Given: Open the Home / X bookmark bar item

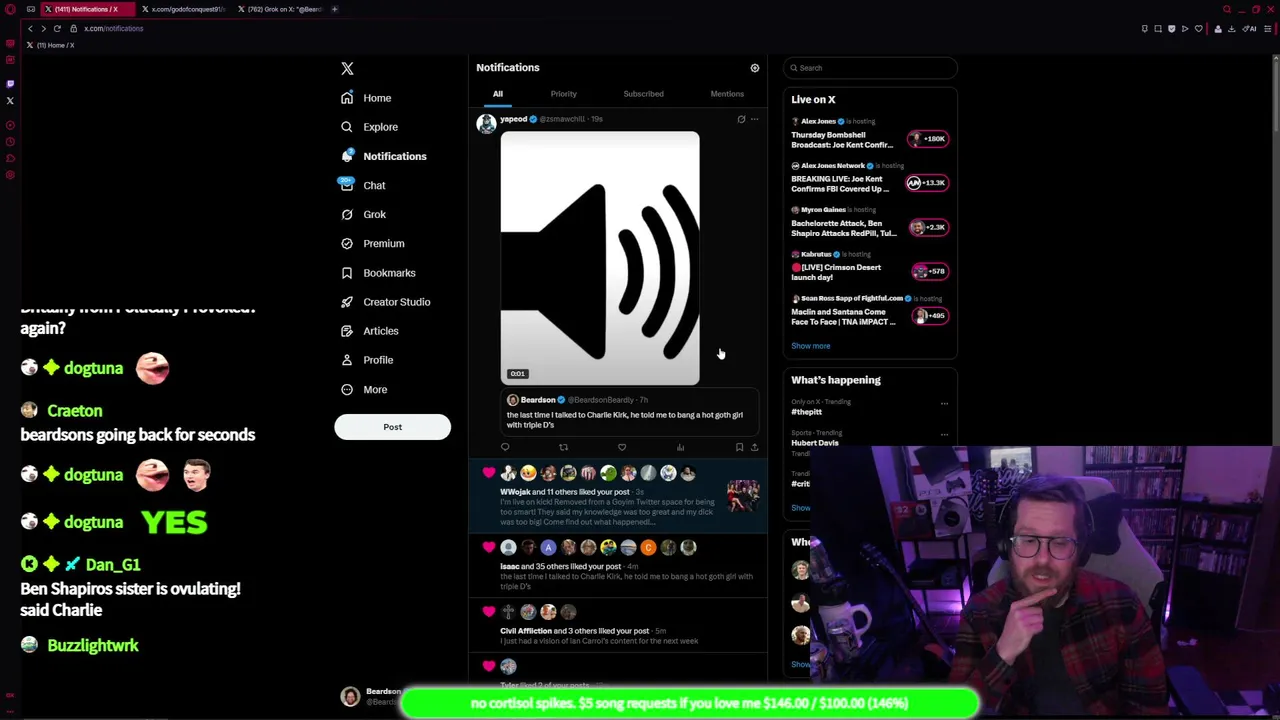Looking at the screenshot, I should point(50,45).
